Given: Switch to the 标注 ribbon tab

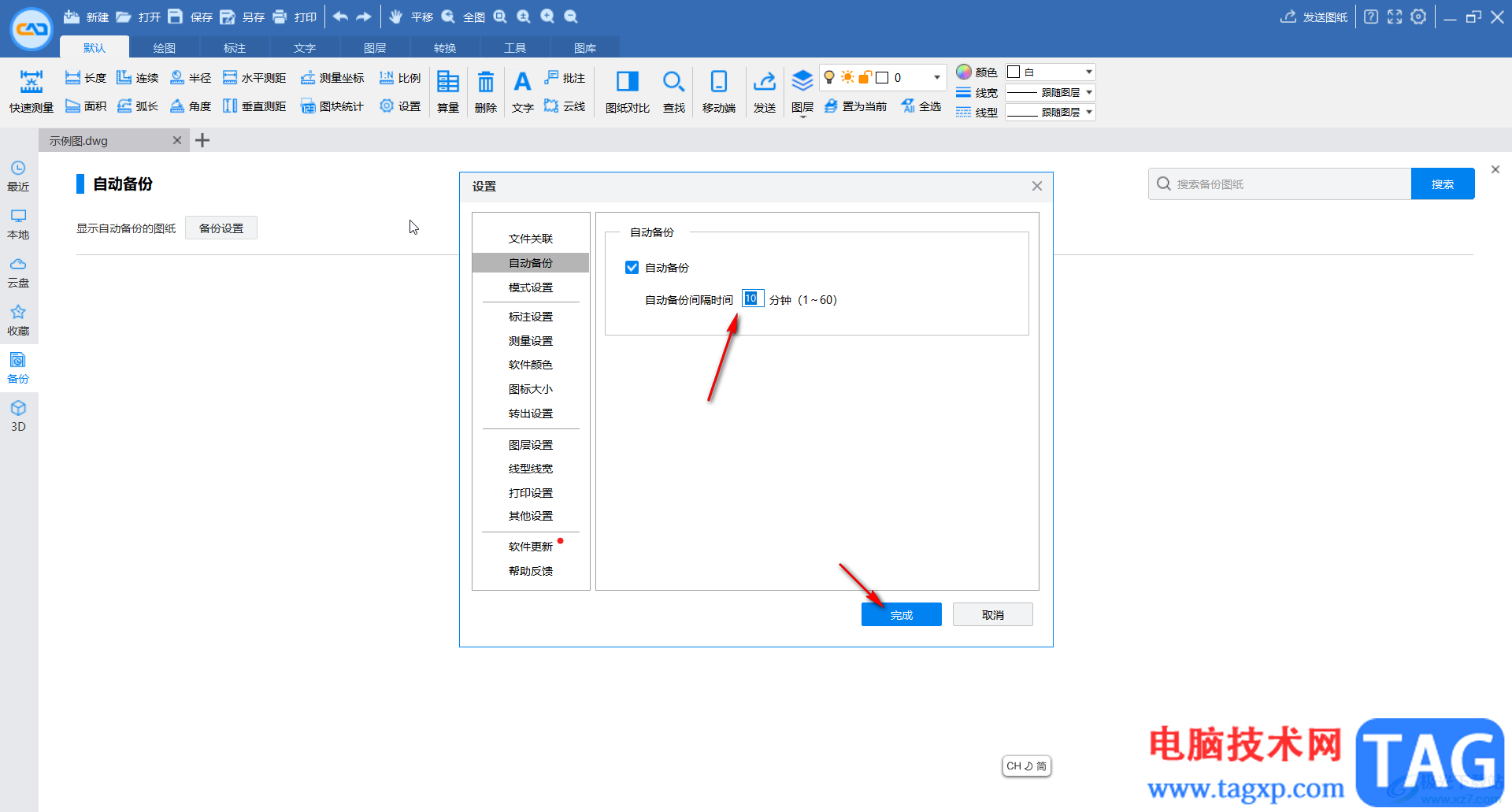Looking at the screenshot, I should (x=235, y=48).
